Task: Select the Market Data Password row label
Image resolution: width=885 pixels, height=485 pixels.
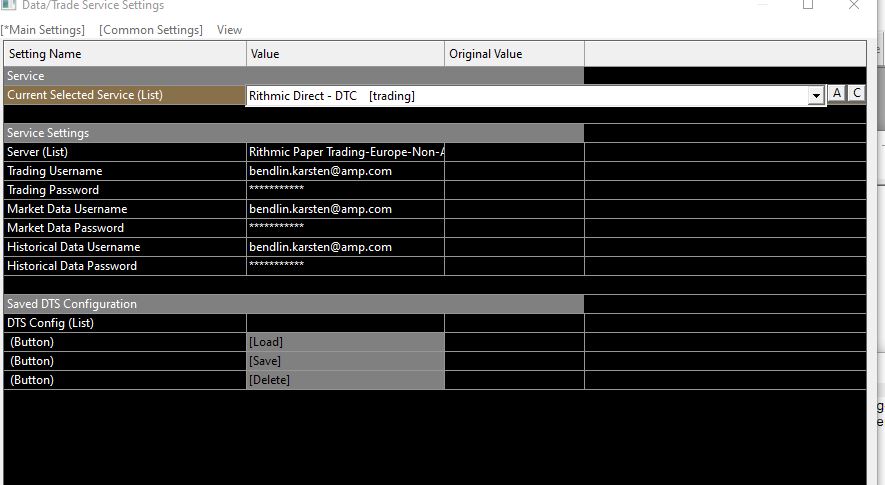Action: coord(125,228)
